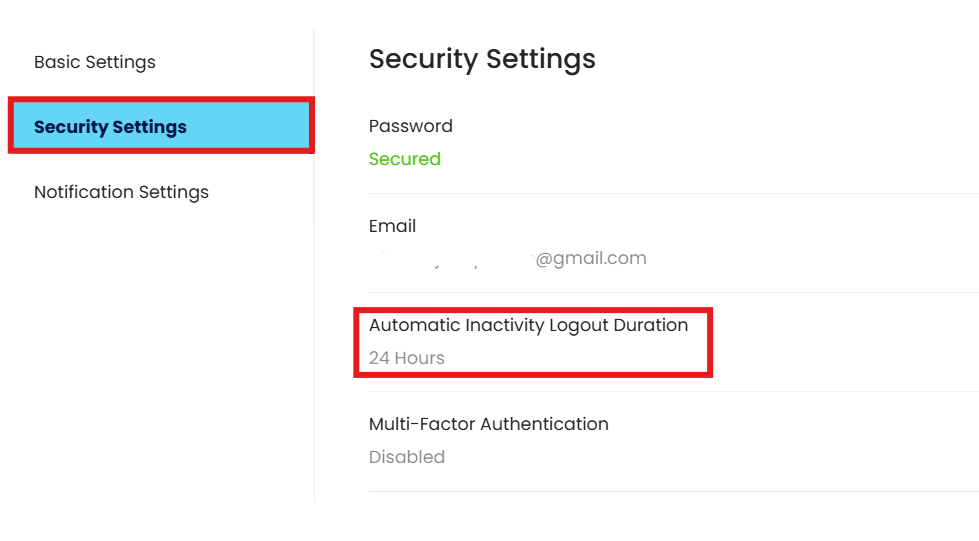
Task: Select Security Settings in the sidebar
Action: [110, 127]
